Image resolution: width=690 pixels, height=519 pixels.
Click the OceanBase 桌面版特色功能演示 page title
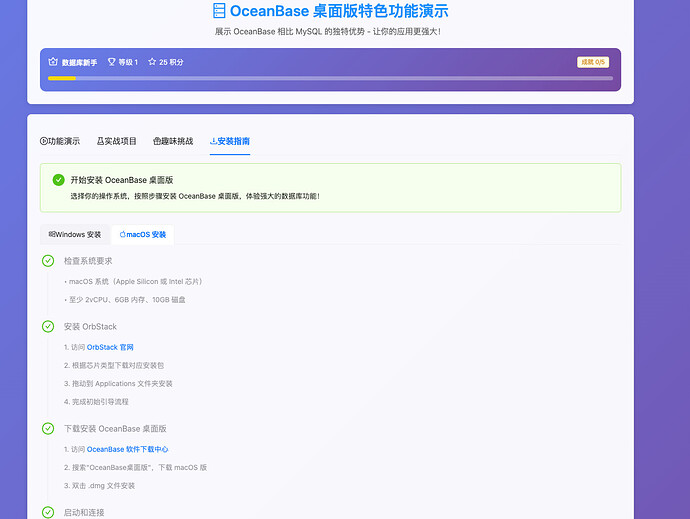coord(339,11)
